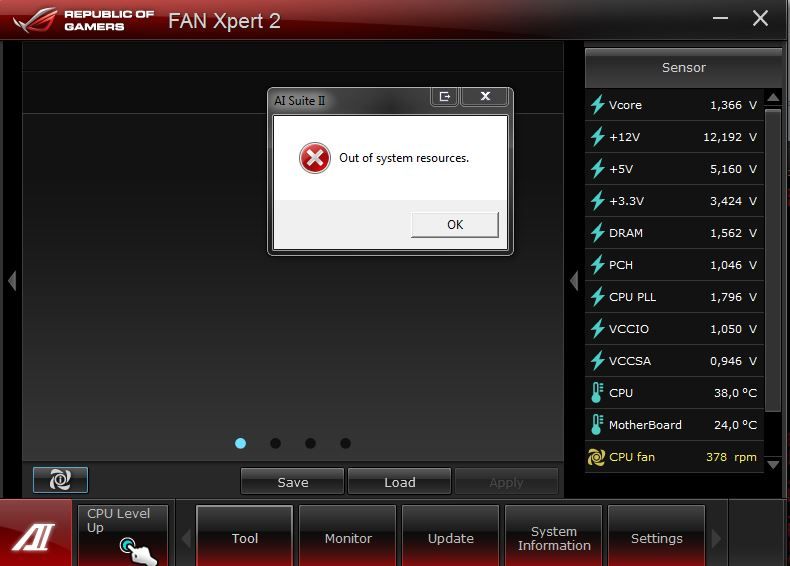
Task: Minimize the FAN Xpert 2 window
Action: point(720,19)
